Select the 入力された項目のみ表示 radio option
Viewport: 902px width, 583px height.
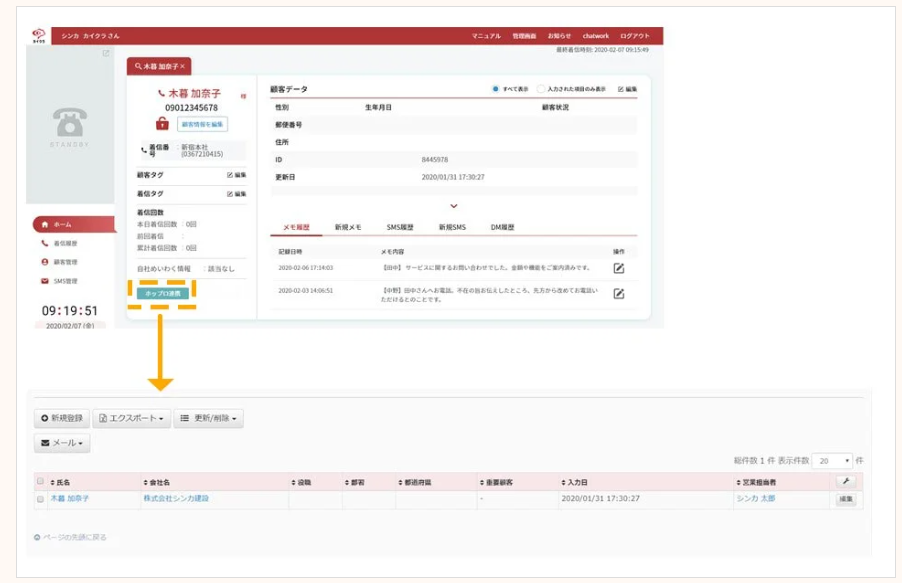pyautogui.click(x=541, y=89)
